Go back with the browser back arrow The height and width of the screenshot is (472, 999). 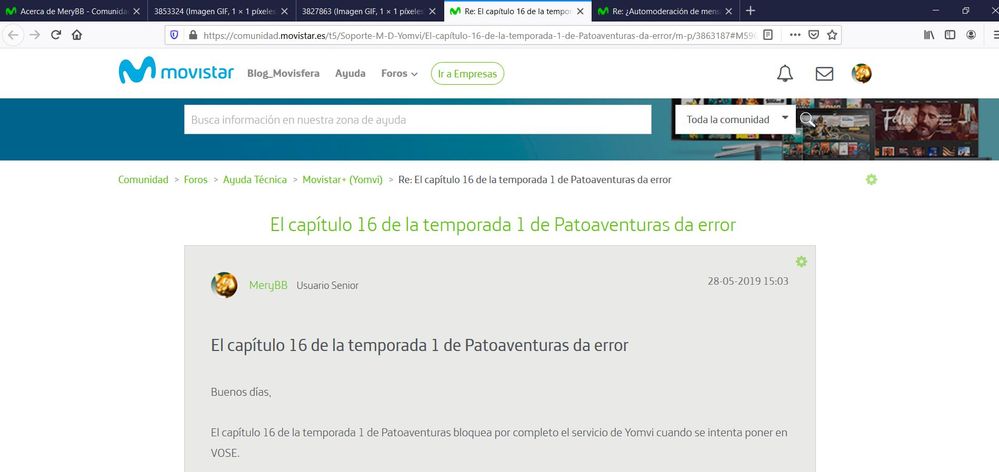pyautogui.click(x=13, y=35)
